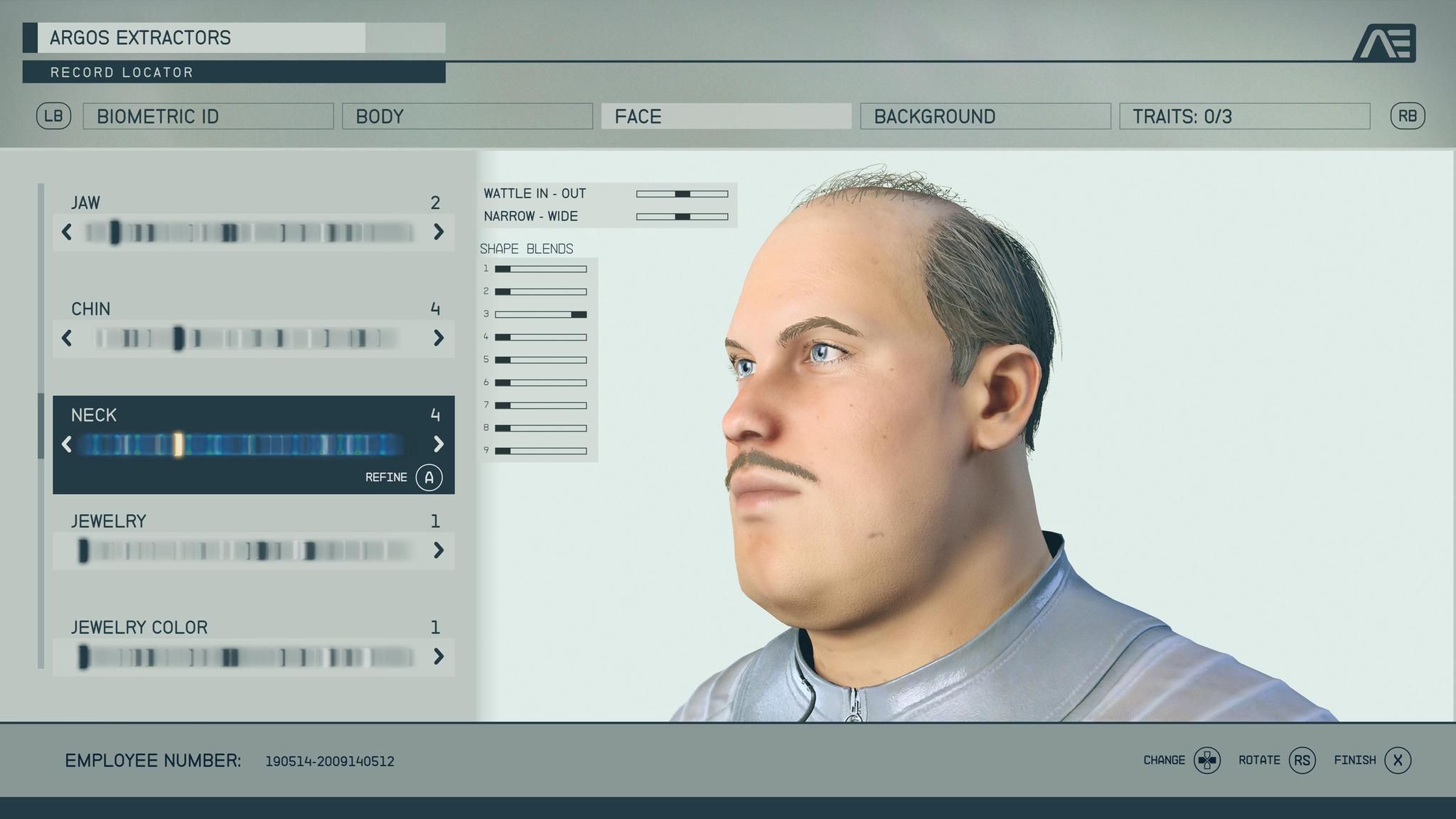Open the Background tab
Screen dimensions: 1456x819
point(985,116)
